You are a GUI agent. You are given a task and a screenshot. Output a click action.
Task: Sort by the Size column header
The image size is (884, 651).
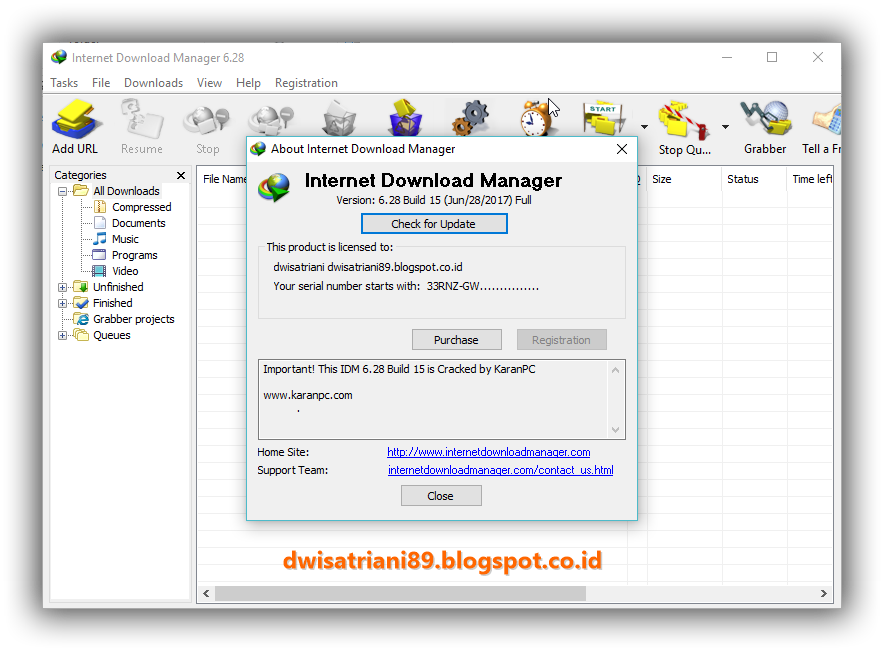coord(662,179)
